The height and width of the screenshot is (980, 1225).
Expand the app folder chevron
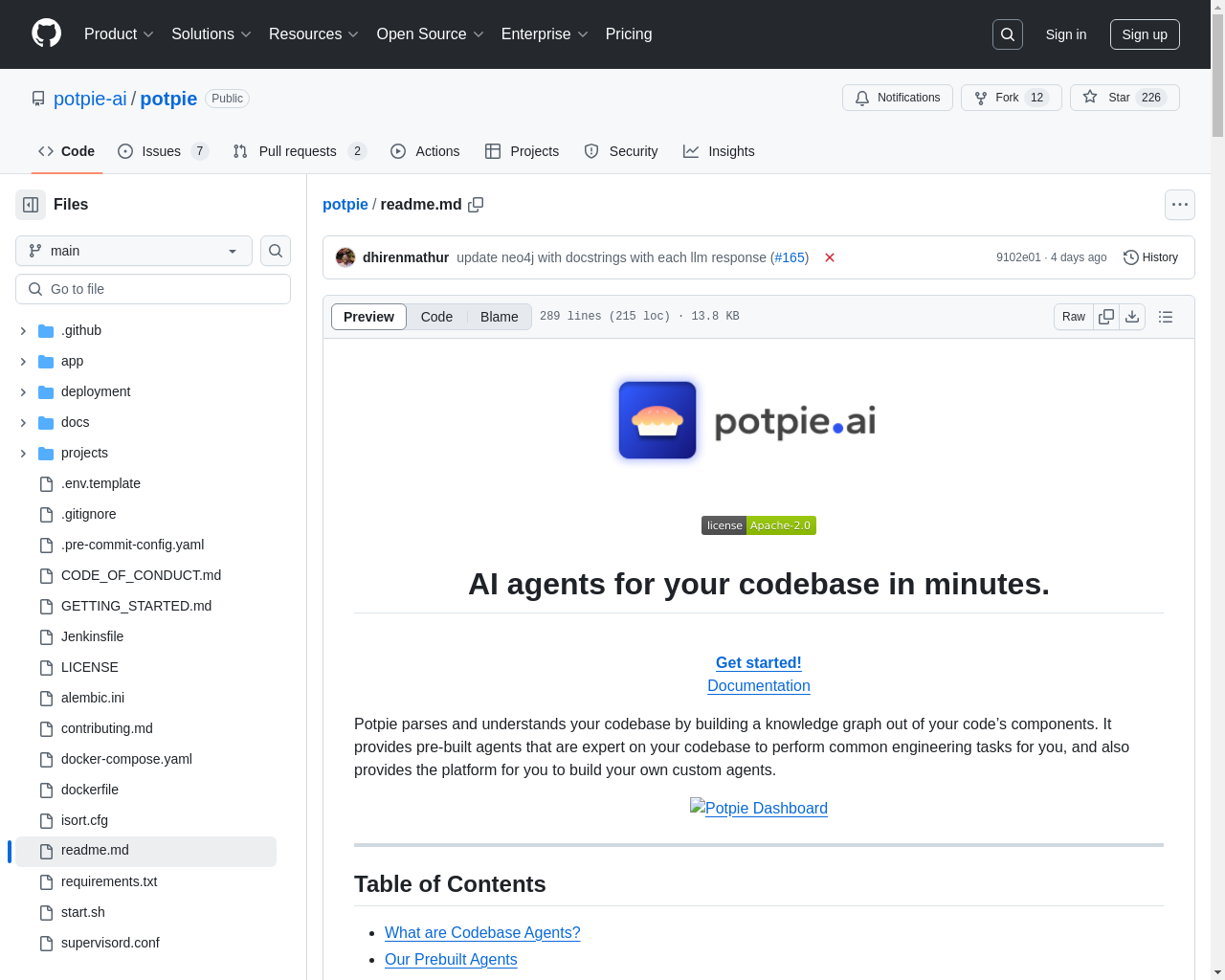click(x=23, y=362)
